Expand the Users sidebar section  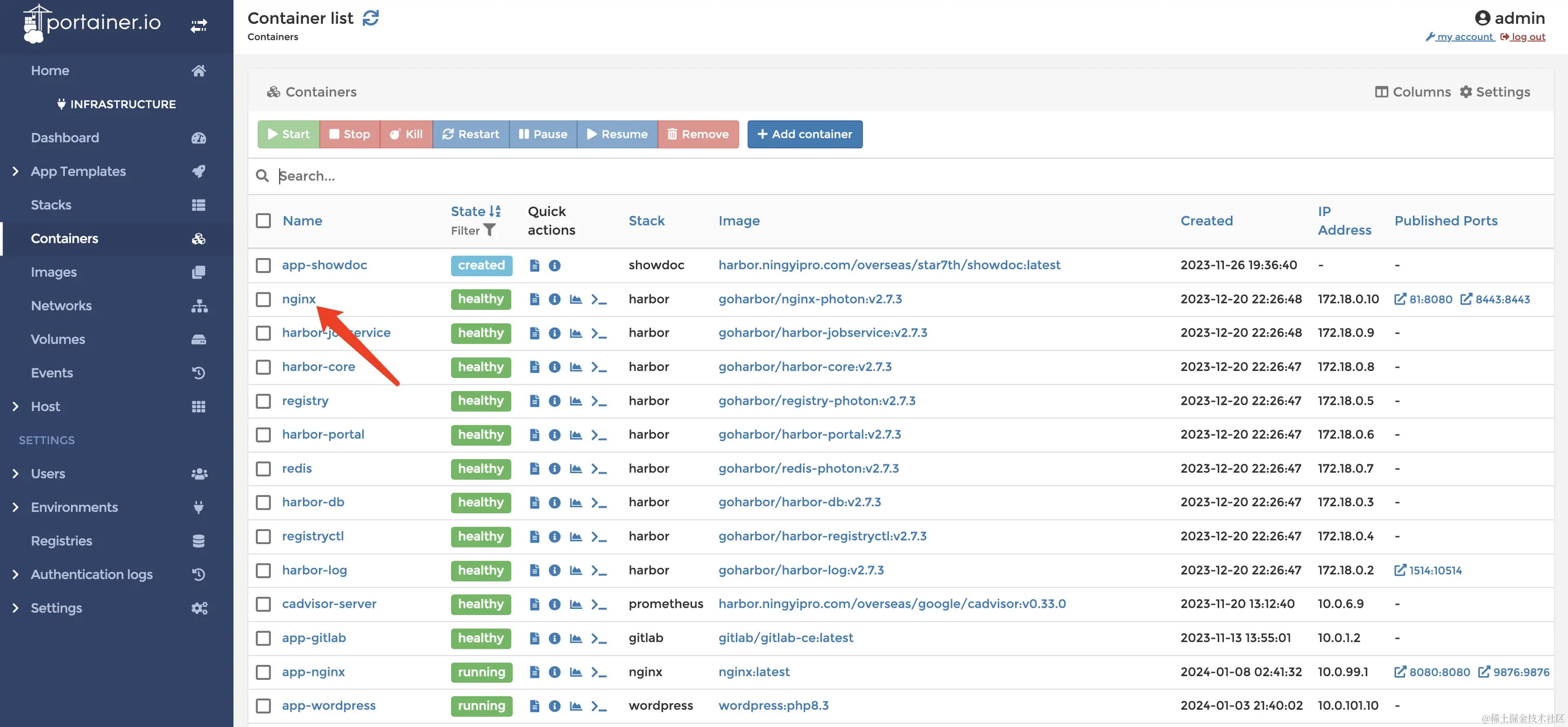pos(16,474)
